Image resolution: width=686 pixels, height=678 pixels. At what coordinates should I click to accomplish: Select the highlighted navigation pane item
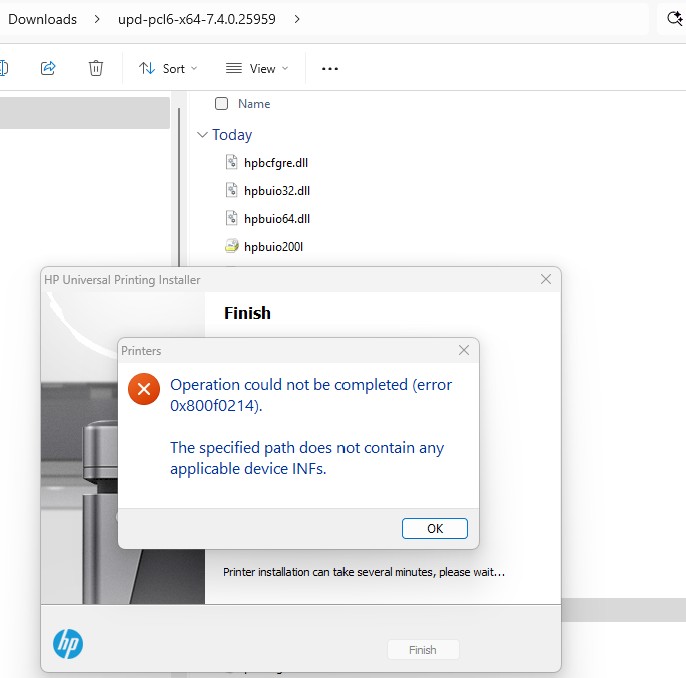(x=85, y=113)
